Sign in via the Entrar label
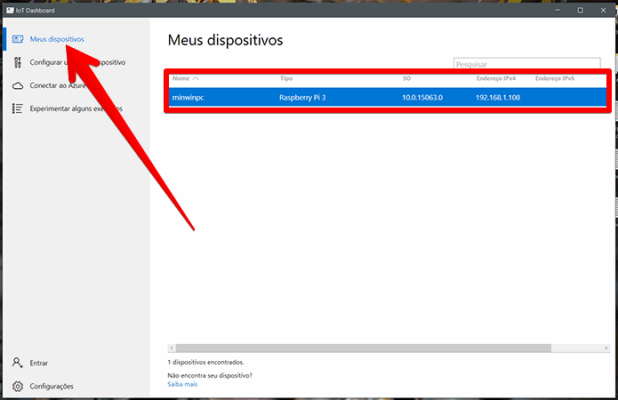Screen dimensions: 618x400 pyautogui.click(x=39, y=363)
